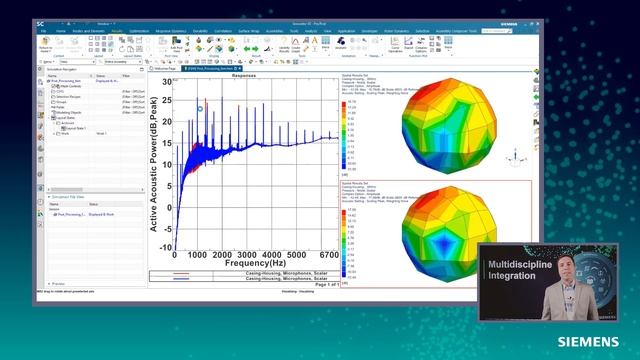Select the Groups tree item

tap(59, 102)
